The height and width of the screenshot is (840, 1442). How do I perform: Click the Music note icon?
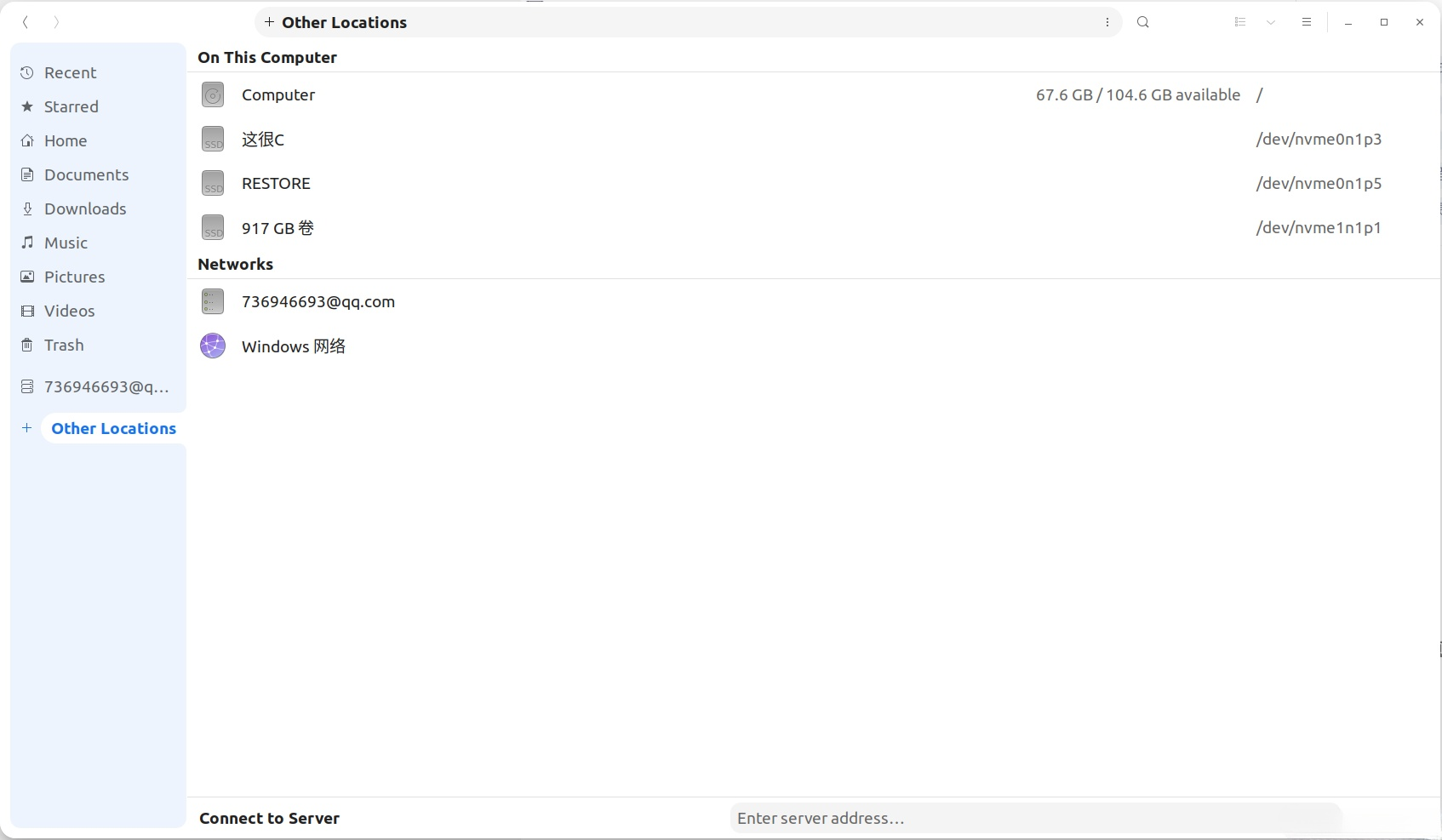click(27, 243)
